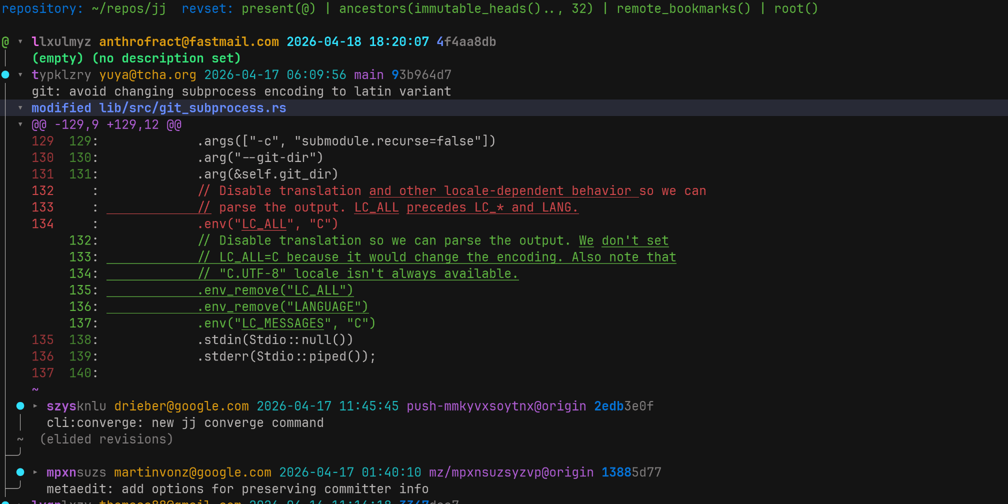Click timestamp 2026-04-17 11:45:45
Image resolution: width=1008 pixels, height=504 pixels.
(328, 406)
